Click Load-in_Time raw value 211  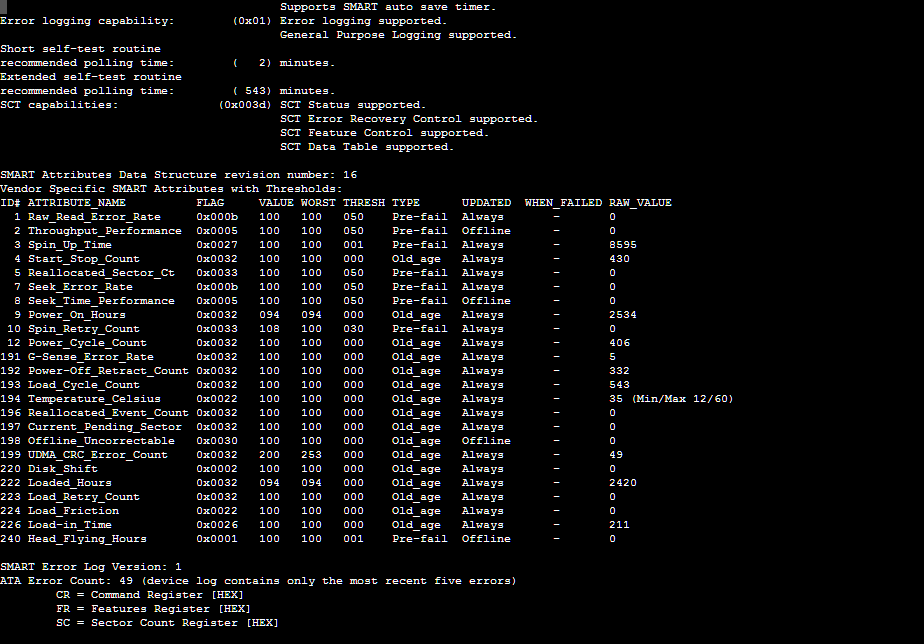(x=619, y=525)
